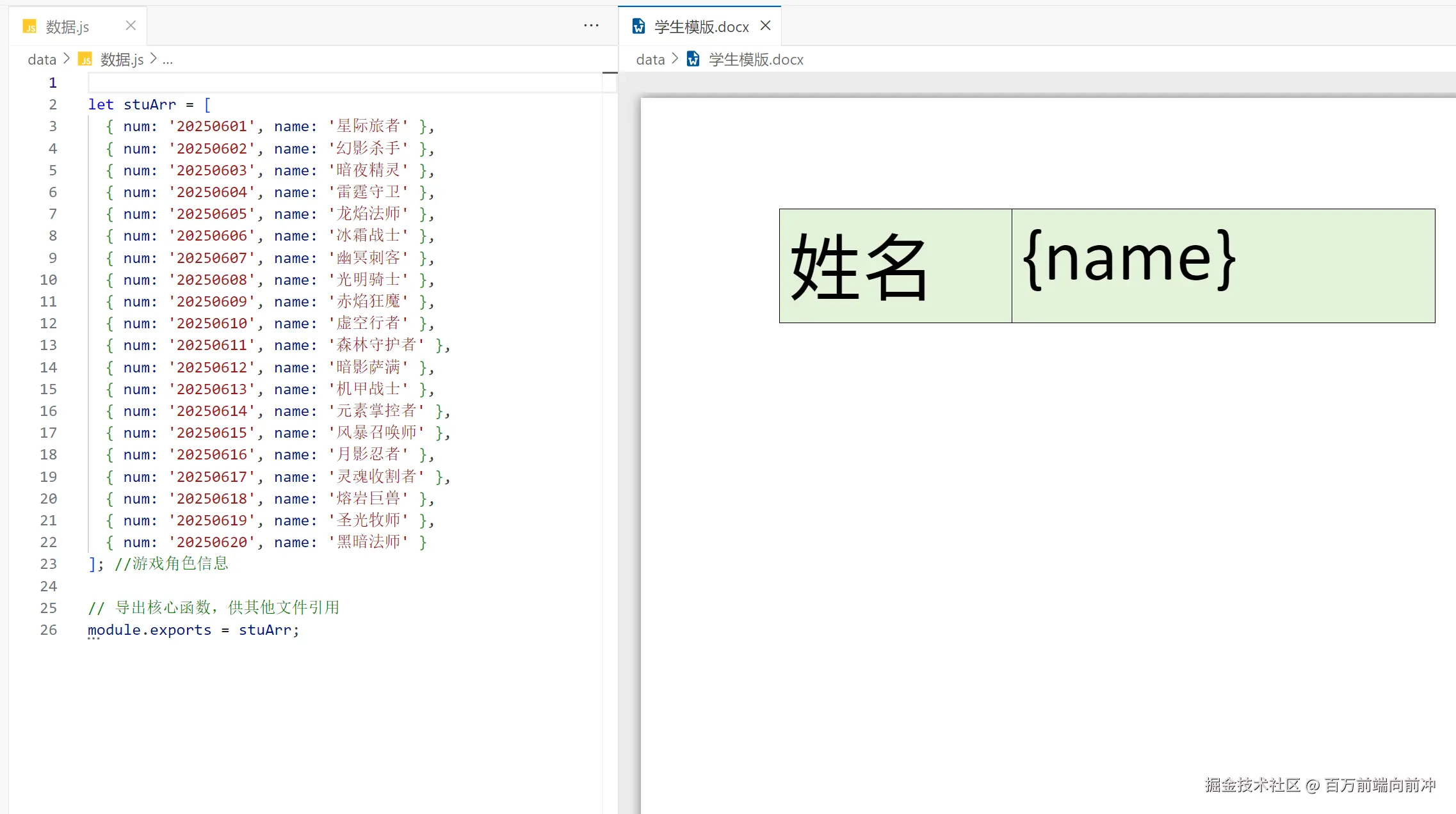Click the Word icon on 学生模版.docx tab
1456x814 pixels.
638,26
